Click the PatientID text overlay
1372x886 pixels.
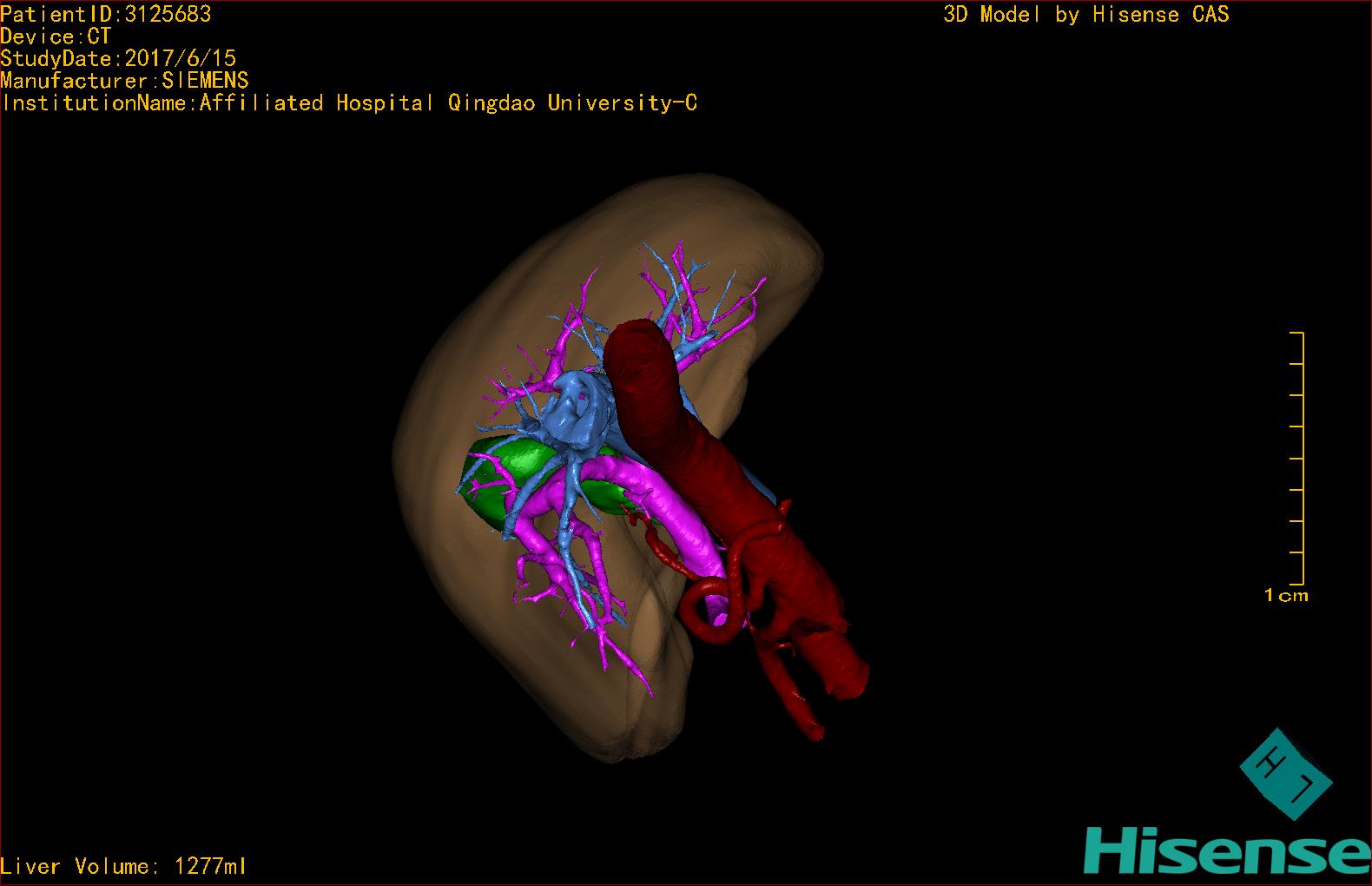[x=105, y=14]
